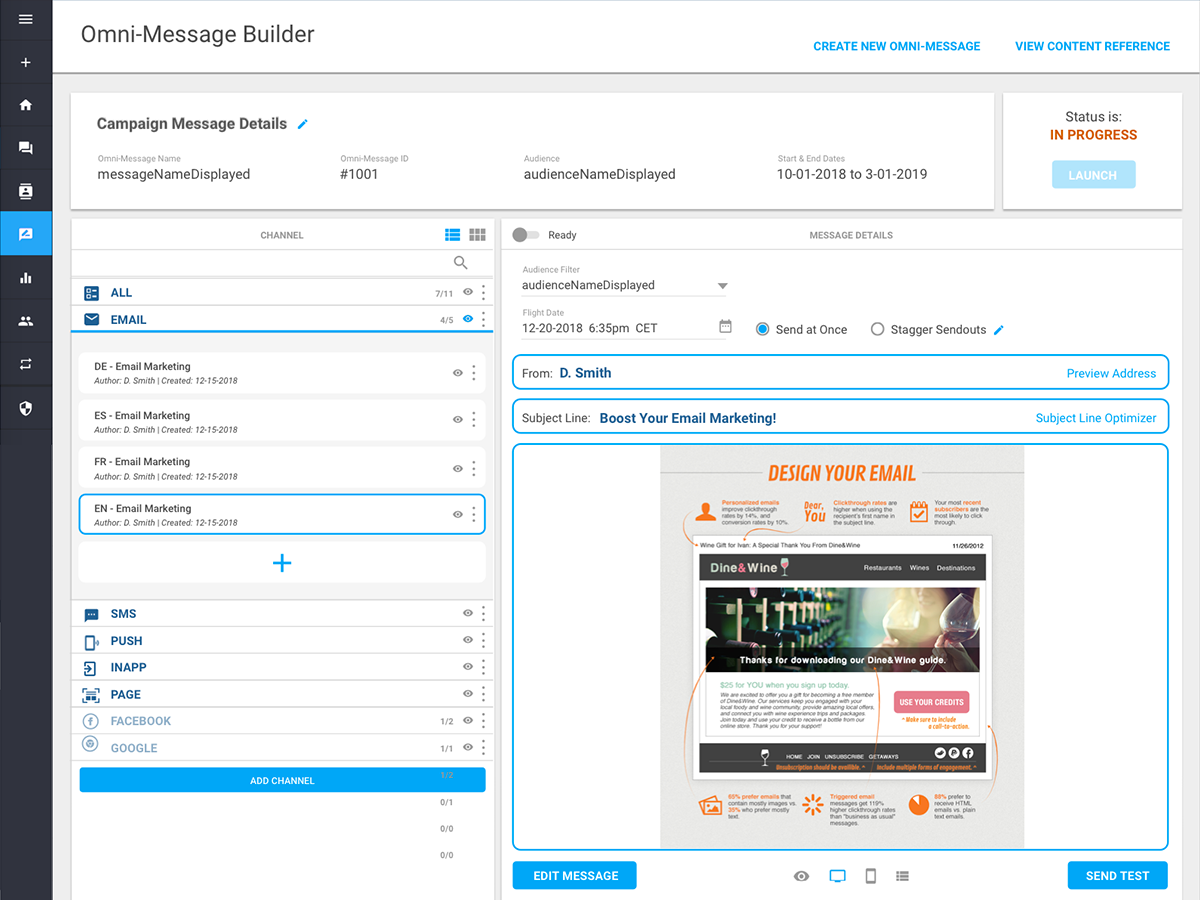Edit Campaign Message Details with pencil icon

click(x=303, y=124)
